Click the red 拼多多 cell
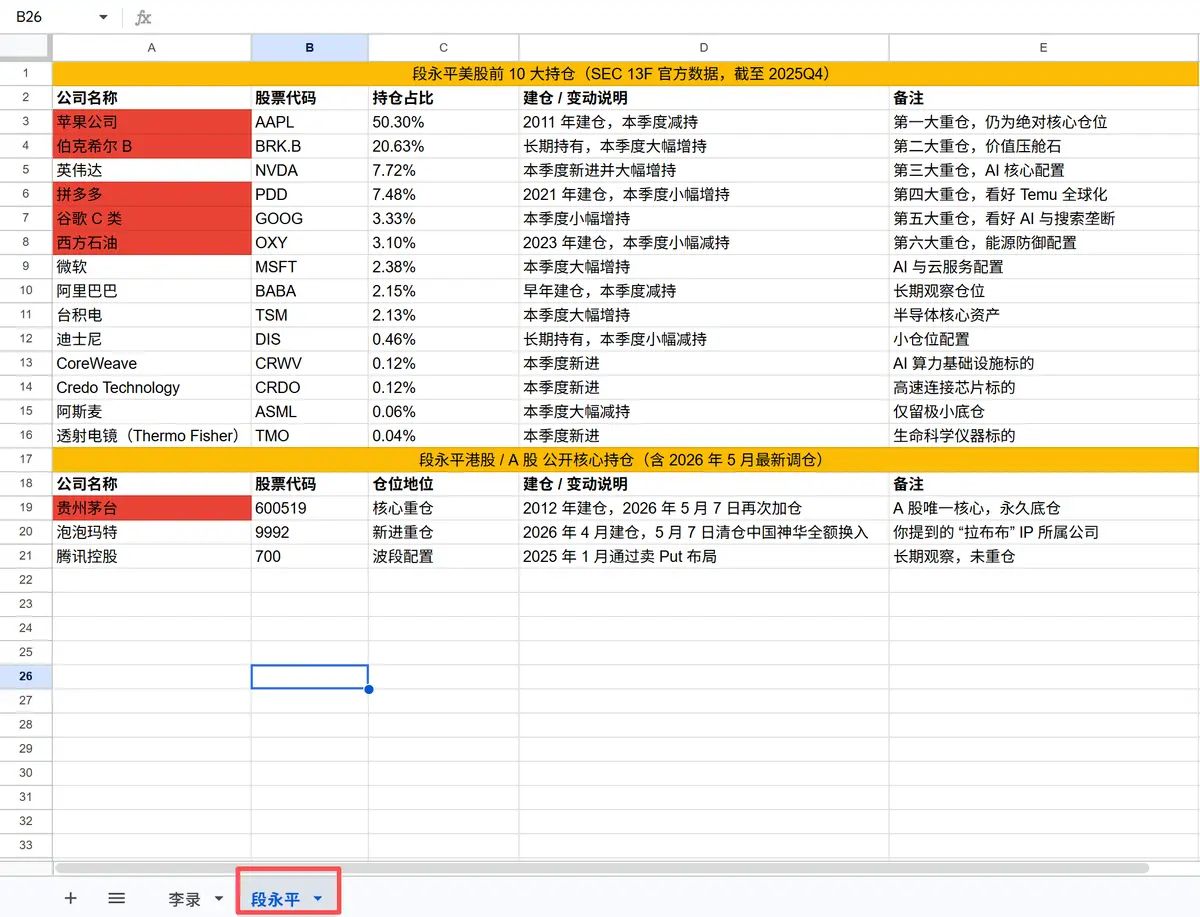This screenshot has width=1200, height=917. click(x=152, y=194)
